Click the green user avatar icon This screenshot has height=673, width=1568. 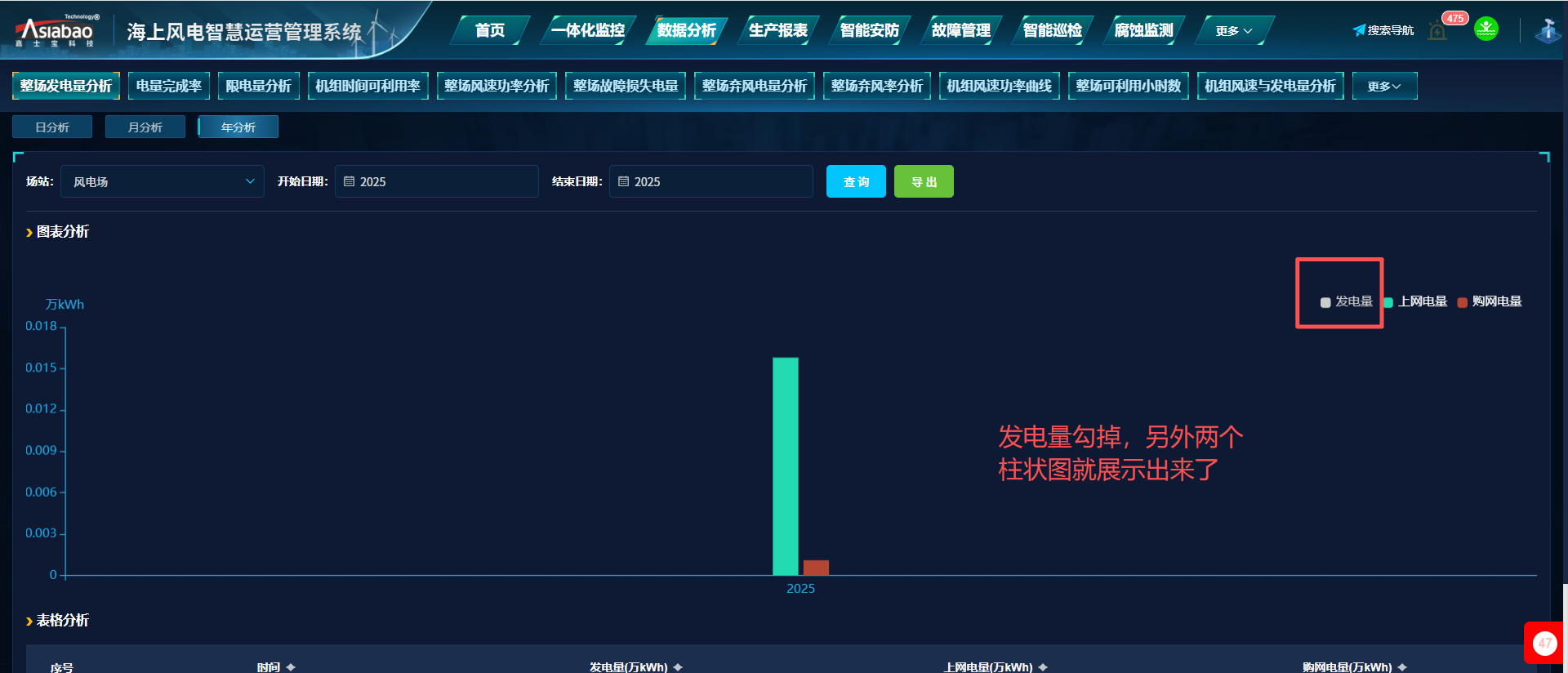(x=1486, y=29)
